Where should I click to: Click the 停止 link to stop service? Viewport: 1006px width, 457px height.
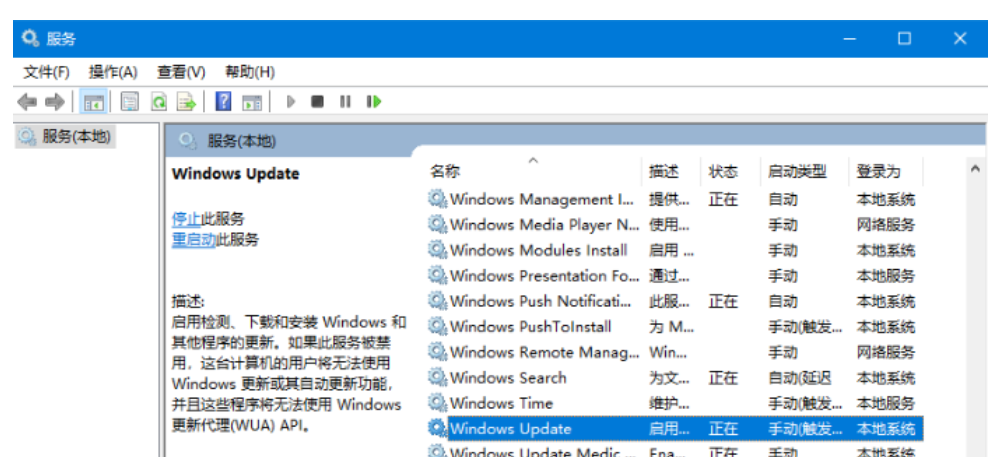click(186, 219)
